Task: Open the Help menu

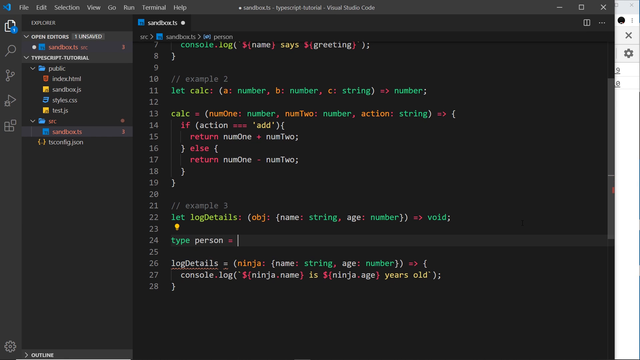Action: click(180, 7)
